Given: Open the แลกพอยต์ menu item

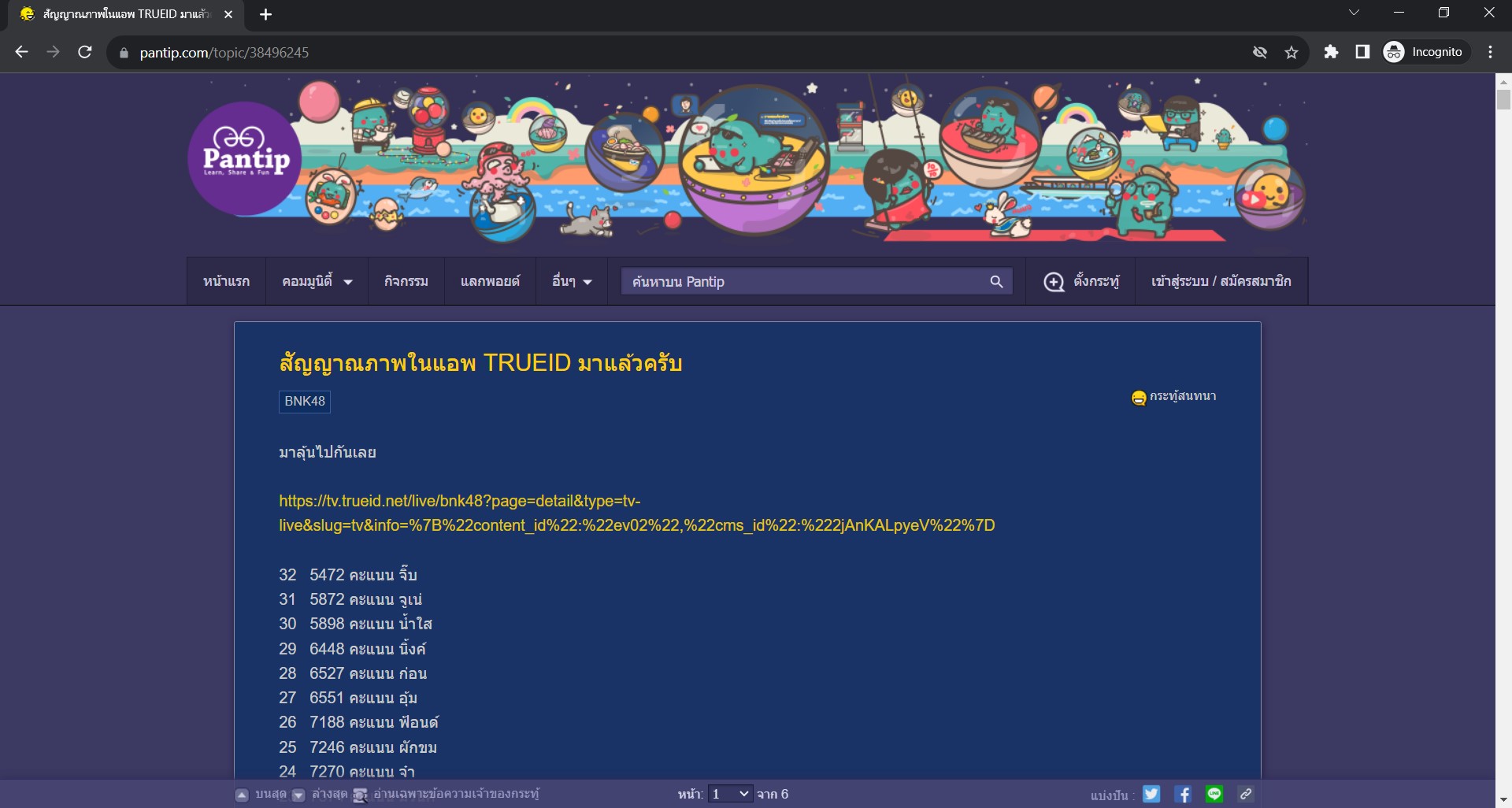Looking at the screenshot, I should [490, 281].
